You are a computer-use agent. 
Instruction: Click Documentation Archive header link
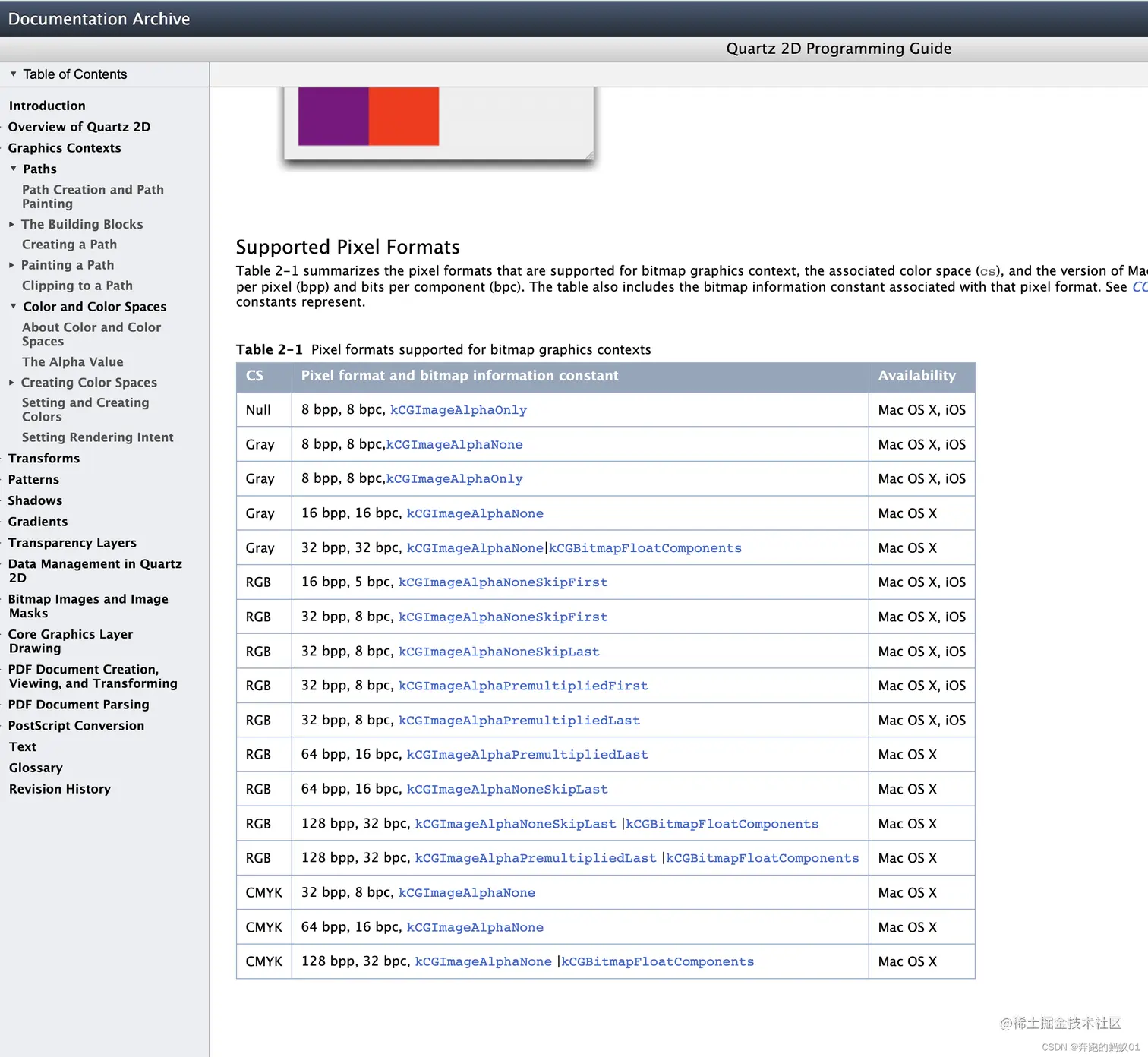(99, 19)
